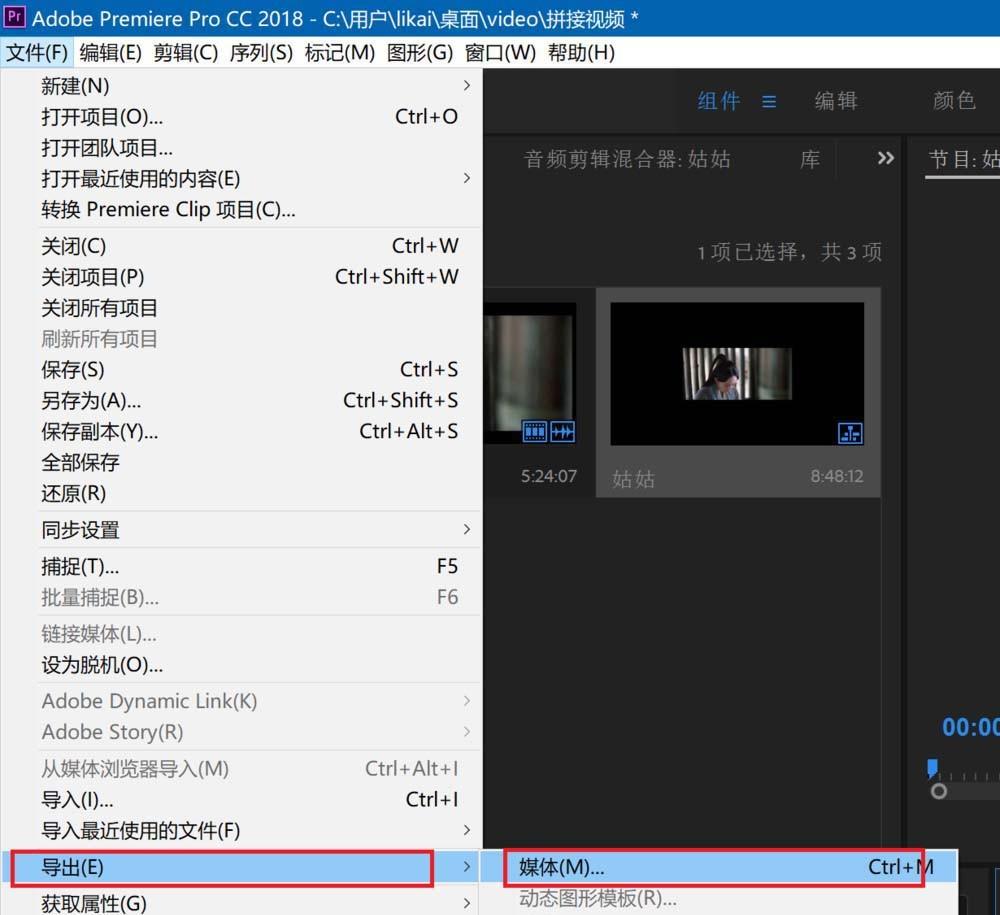Open the workspace options icon beside 组件
This screenshot has height=915, width=1000.
pyautogui.click(x=768, y=101)
